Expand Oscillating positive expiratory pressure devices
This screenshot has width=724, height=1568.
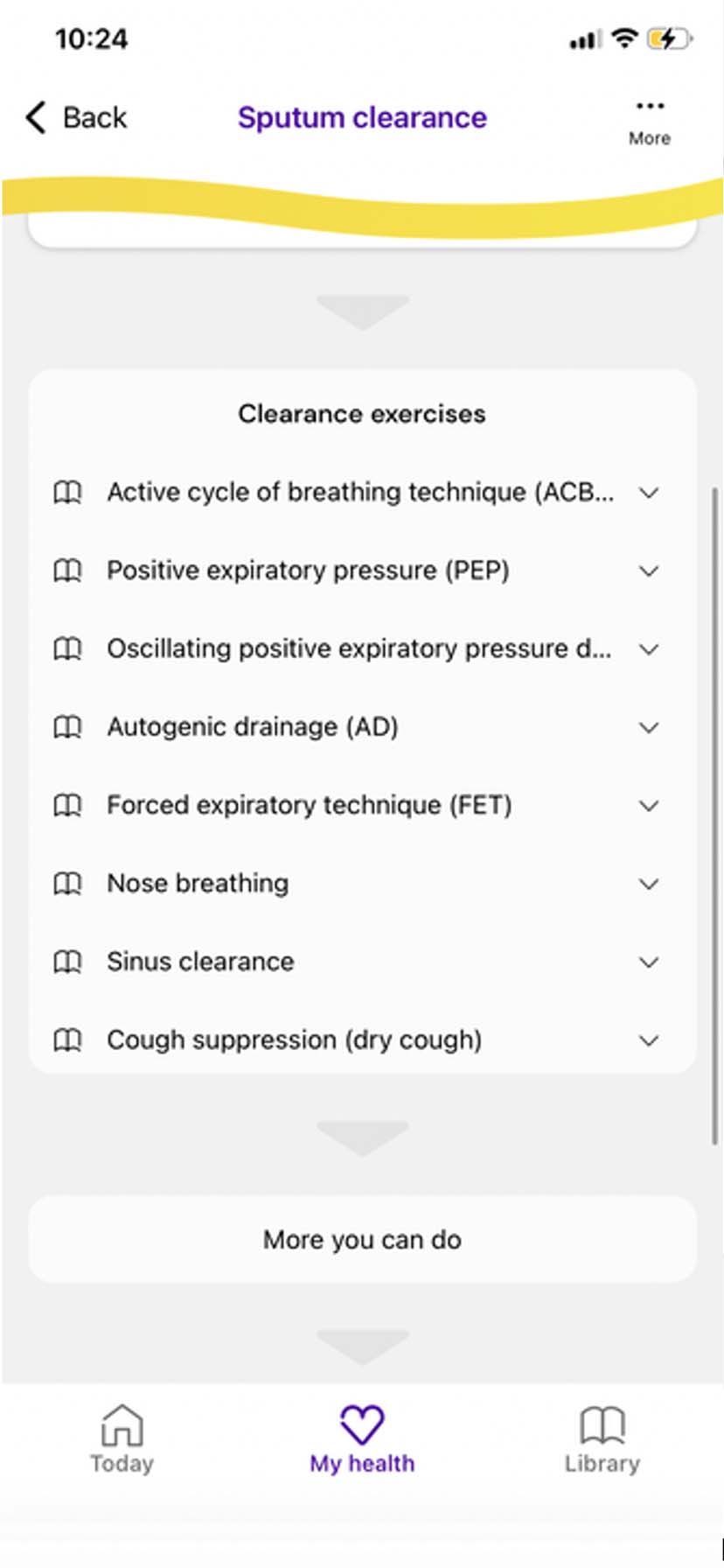(x=649, y=649)
